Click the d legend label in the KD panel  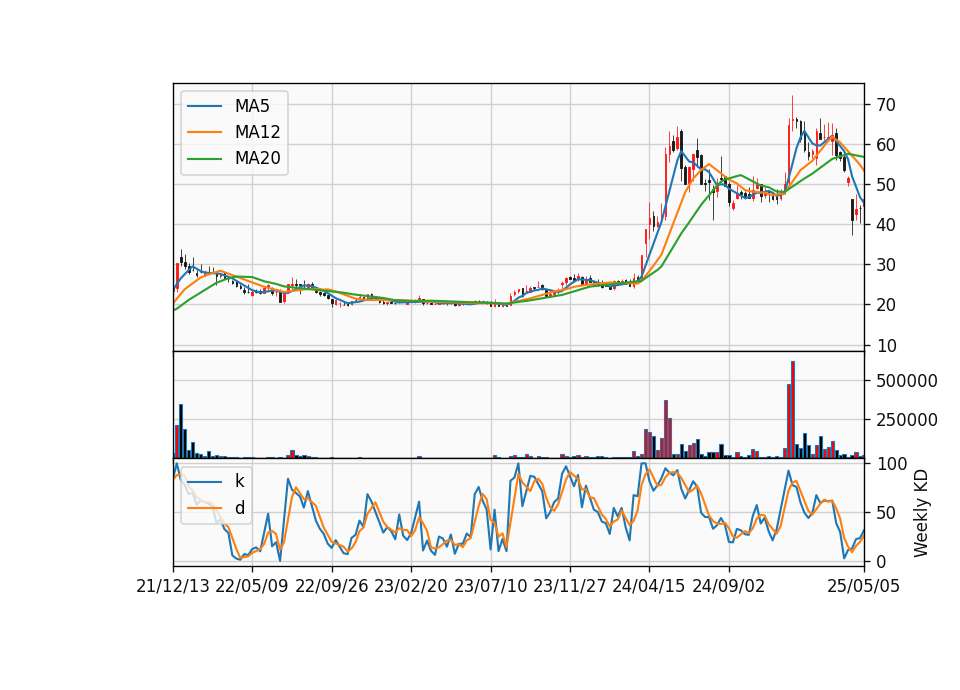(239, 508)
